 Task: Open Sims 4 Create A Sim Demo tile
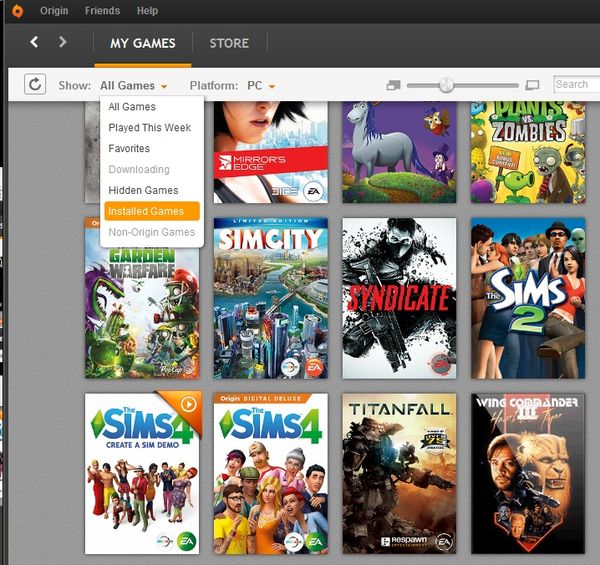click(142, 474)
